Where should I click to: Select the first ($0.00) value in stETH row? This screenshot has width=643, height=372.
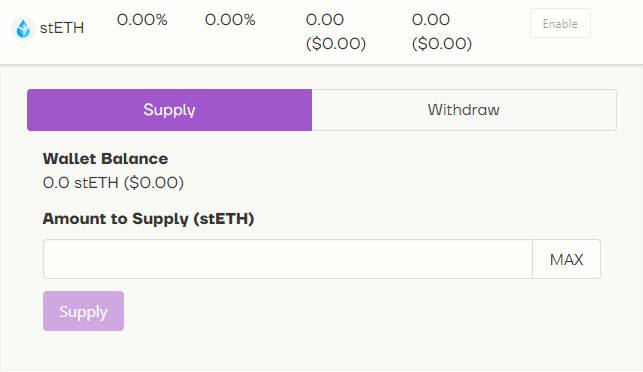point(336,43)
